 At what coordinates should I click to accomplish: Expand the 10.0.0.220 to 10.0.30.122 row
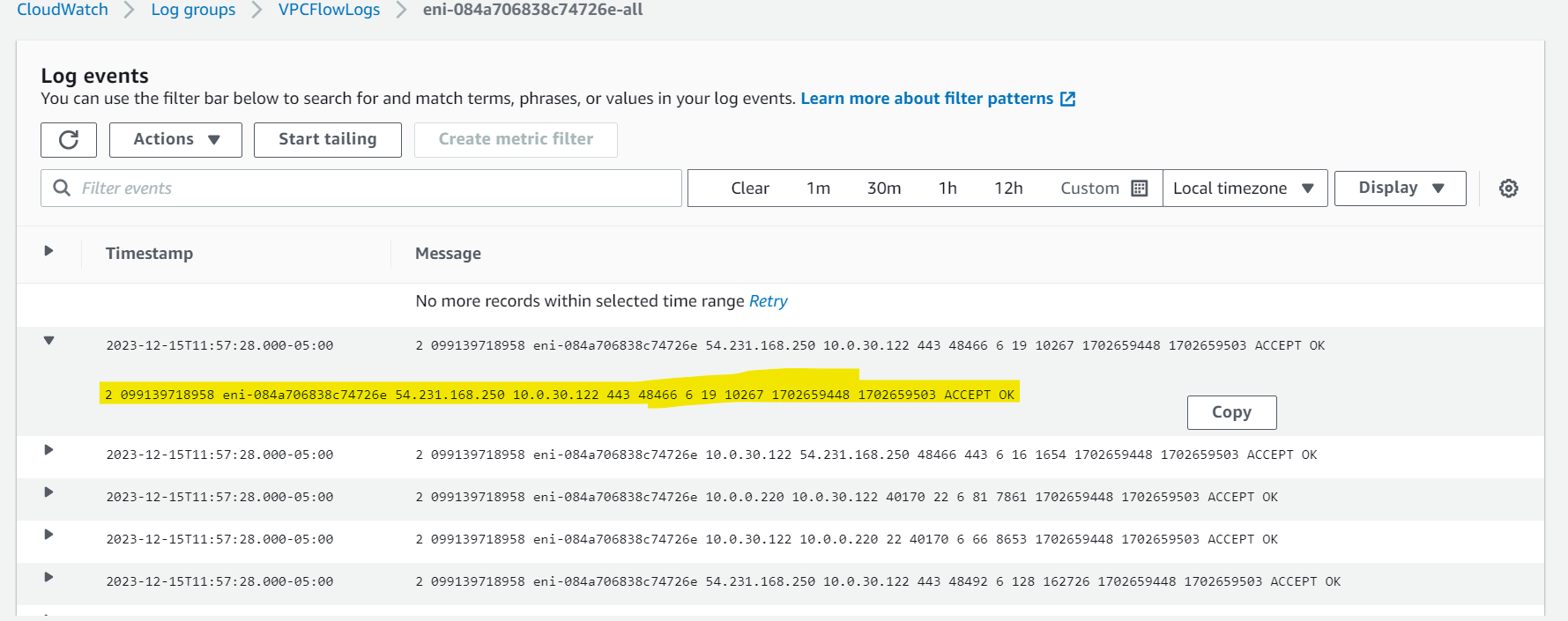click(x=48, y=492)
